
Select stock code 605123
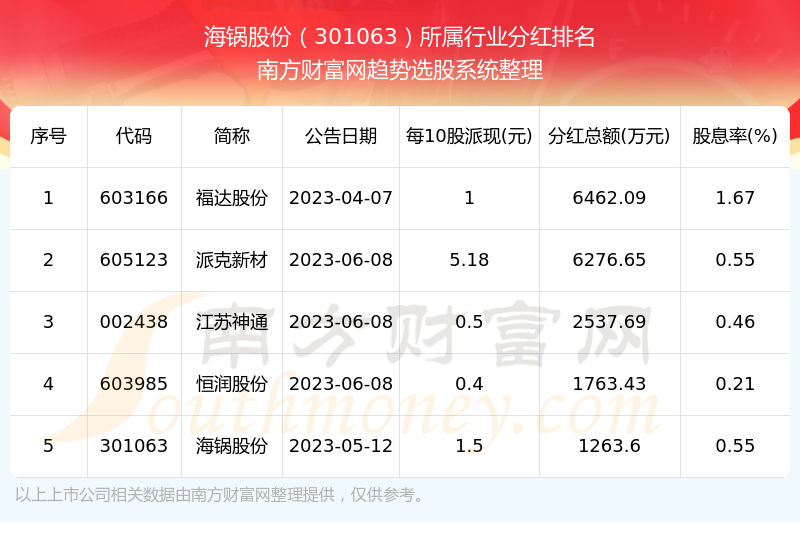[x=134, y=260]
